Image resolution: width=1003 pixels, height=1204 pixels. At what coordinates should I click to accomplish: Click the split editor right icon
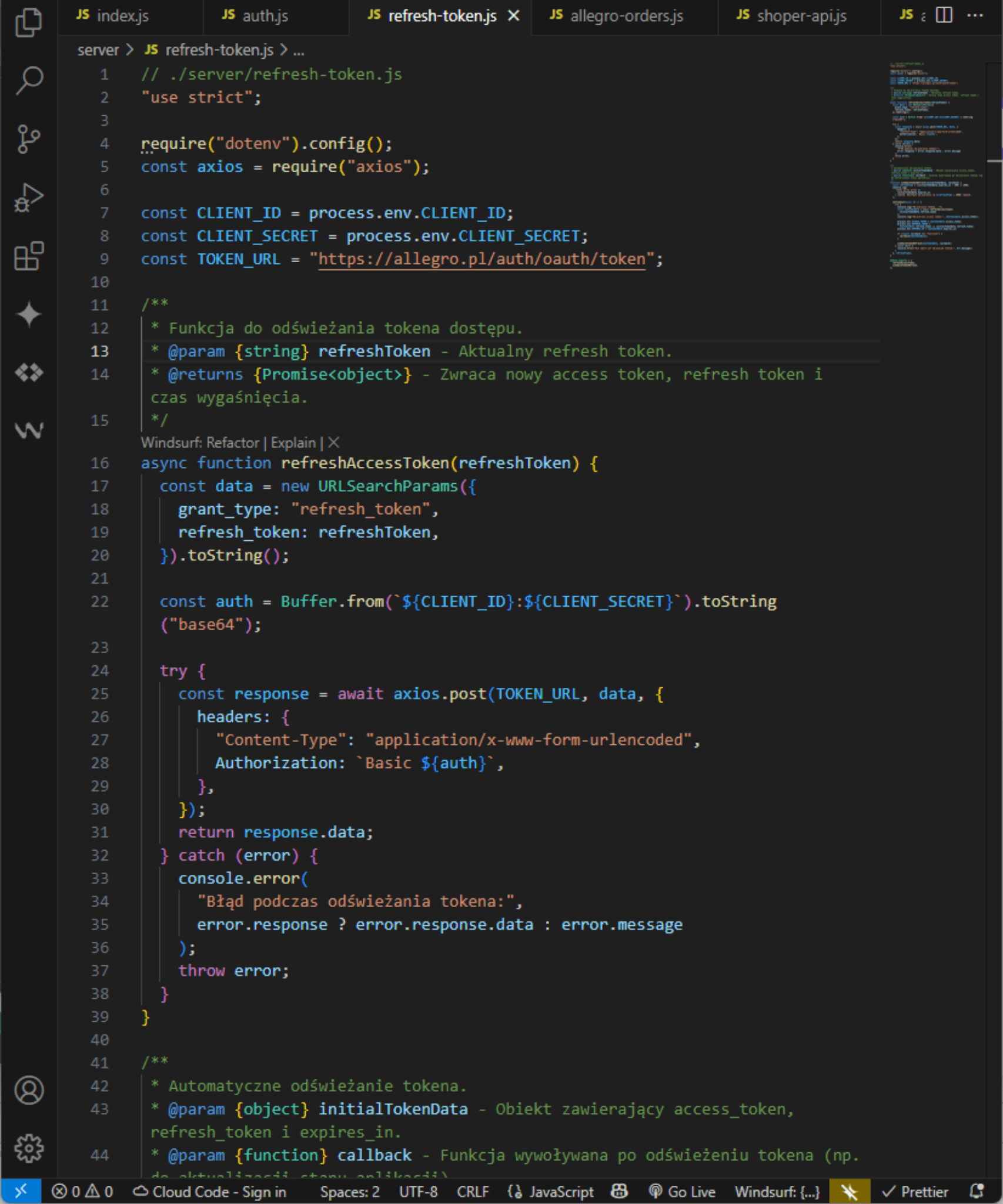click(944, 15)
